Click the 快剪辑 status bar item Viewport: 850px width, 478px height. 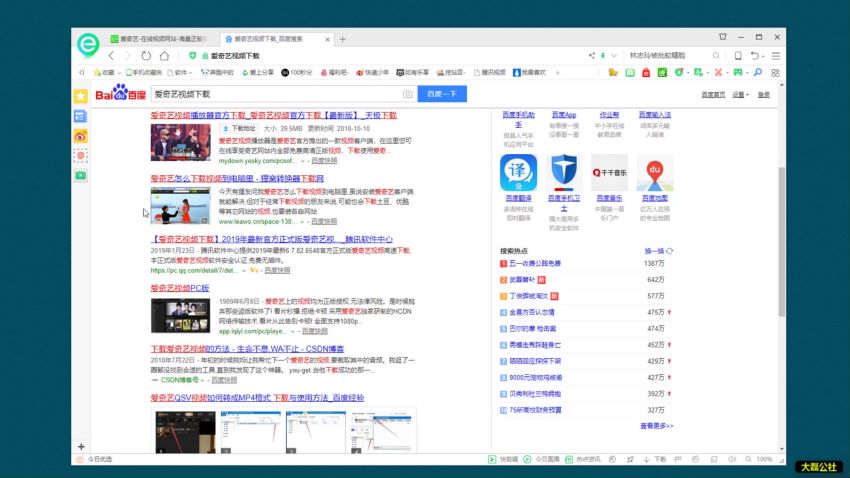pos(503,459)
